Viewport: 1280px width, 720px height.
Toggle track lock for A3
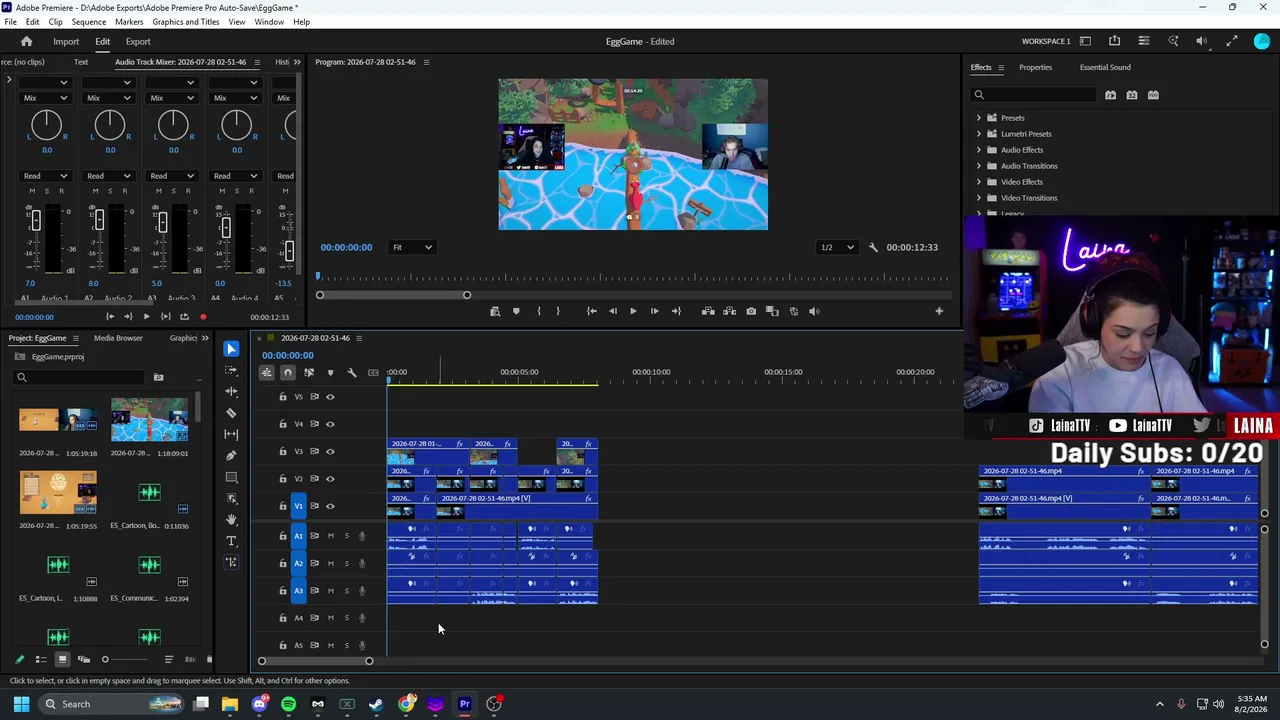tap(283, 590)
